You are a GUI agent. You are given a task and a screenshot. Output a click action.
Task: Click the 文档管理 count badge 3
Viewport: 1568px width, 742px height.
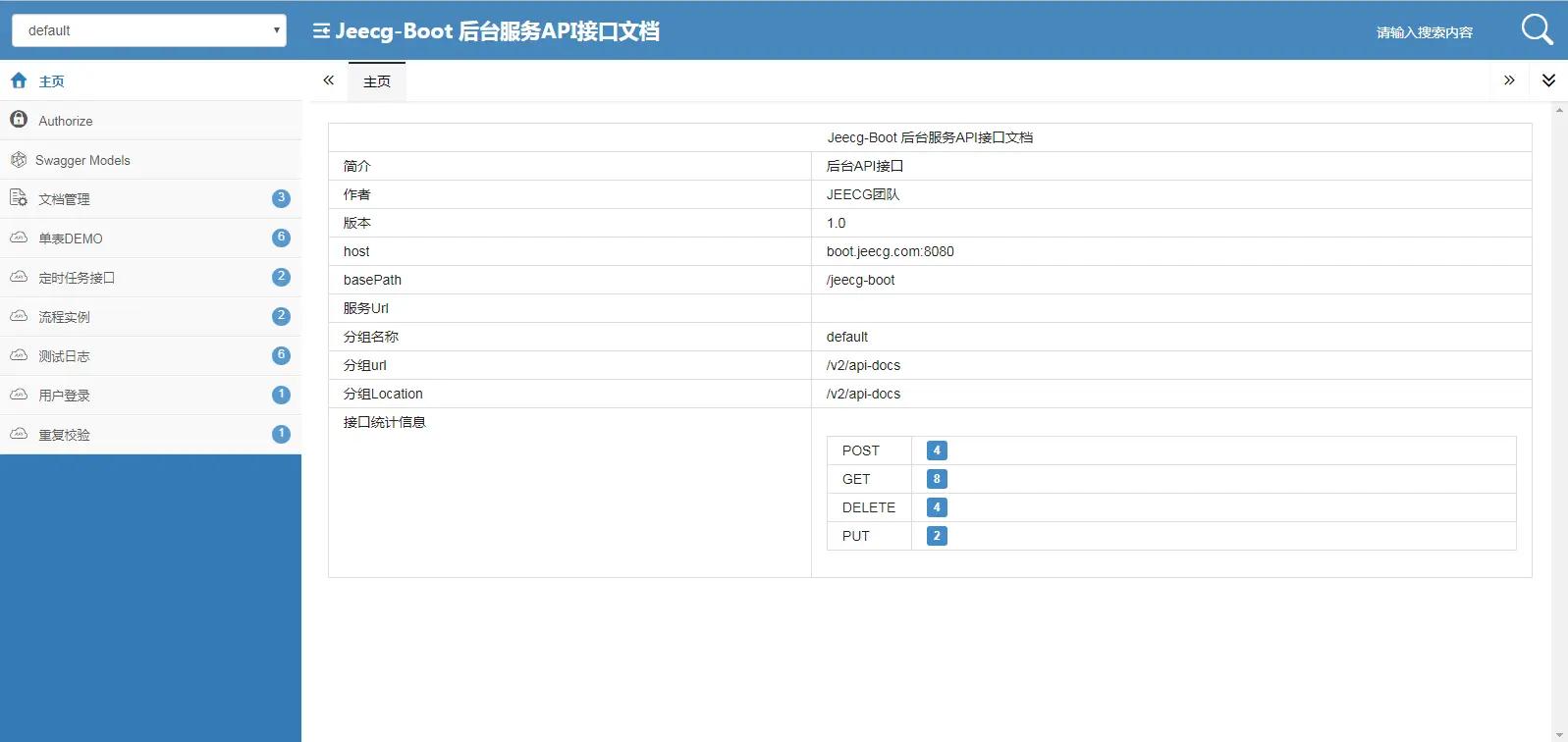click(x=281, y=198)
